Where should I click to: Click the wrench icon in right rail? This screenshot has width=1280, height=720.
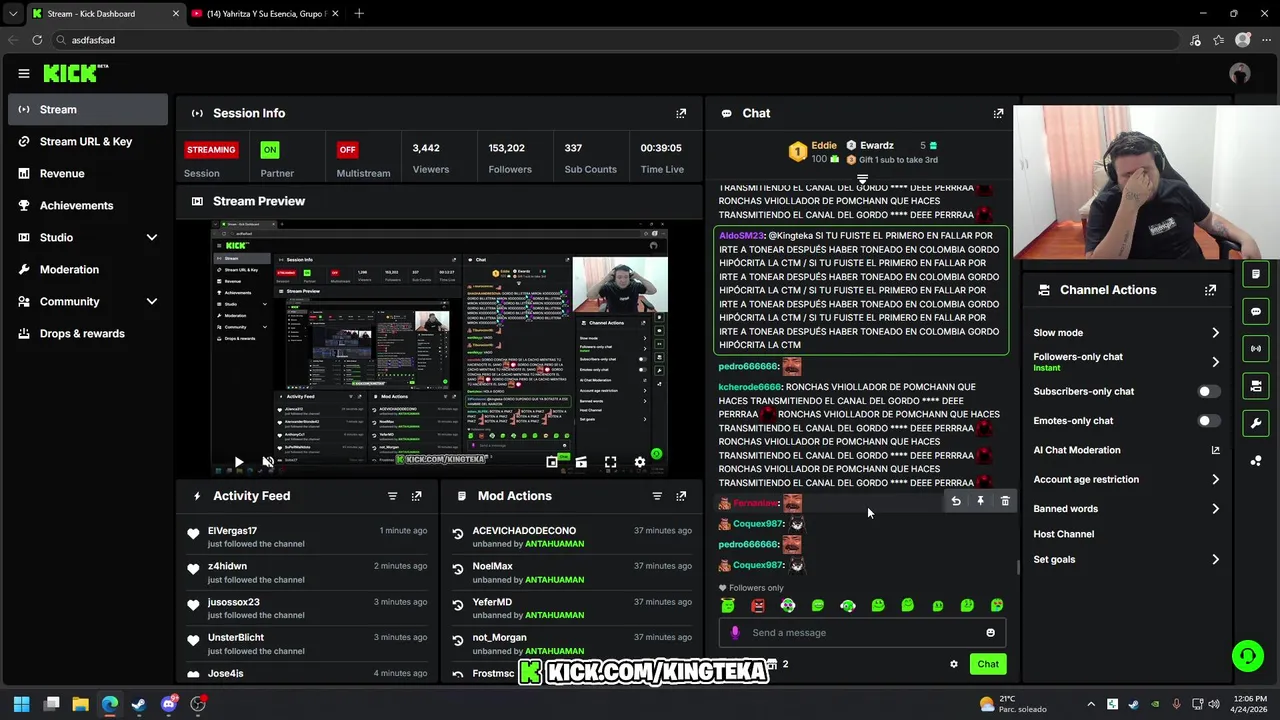pos(1256,423)
